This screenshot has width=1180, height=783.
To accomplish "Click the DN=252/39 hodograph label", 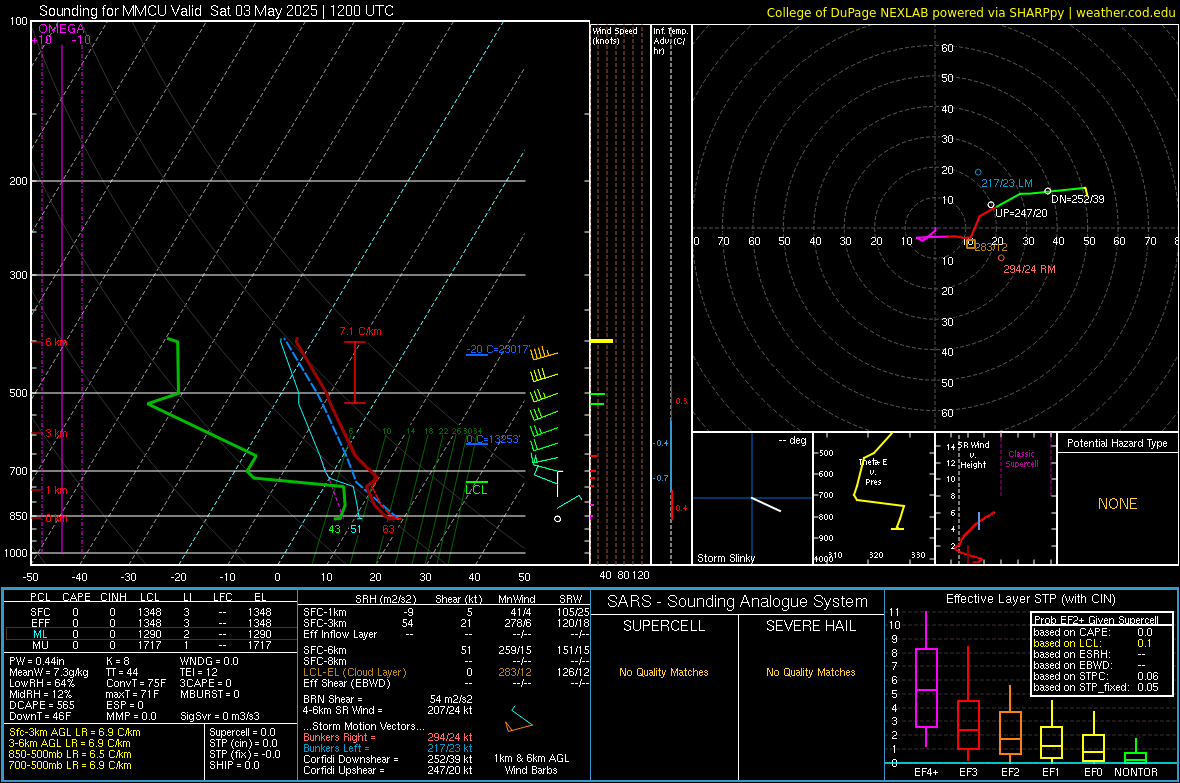I will tap(1078, 200).
